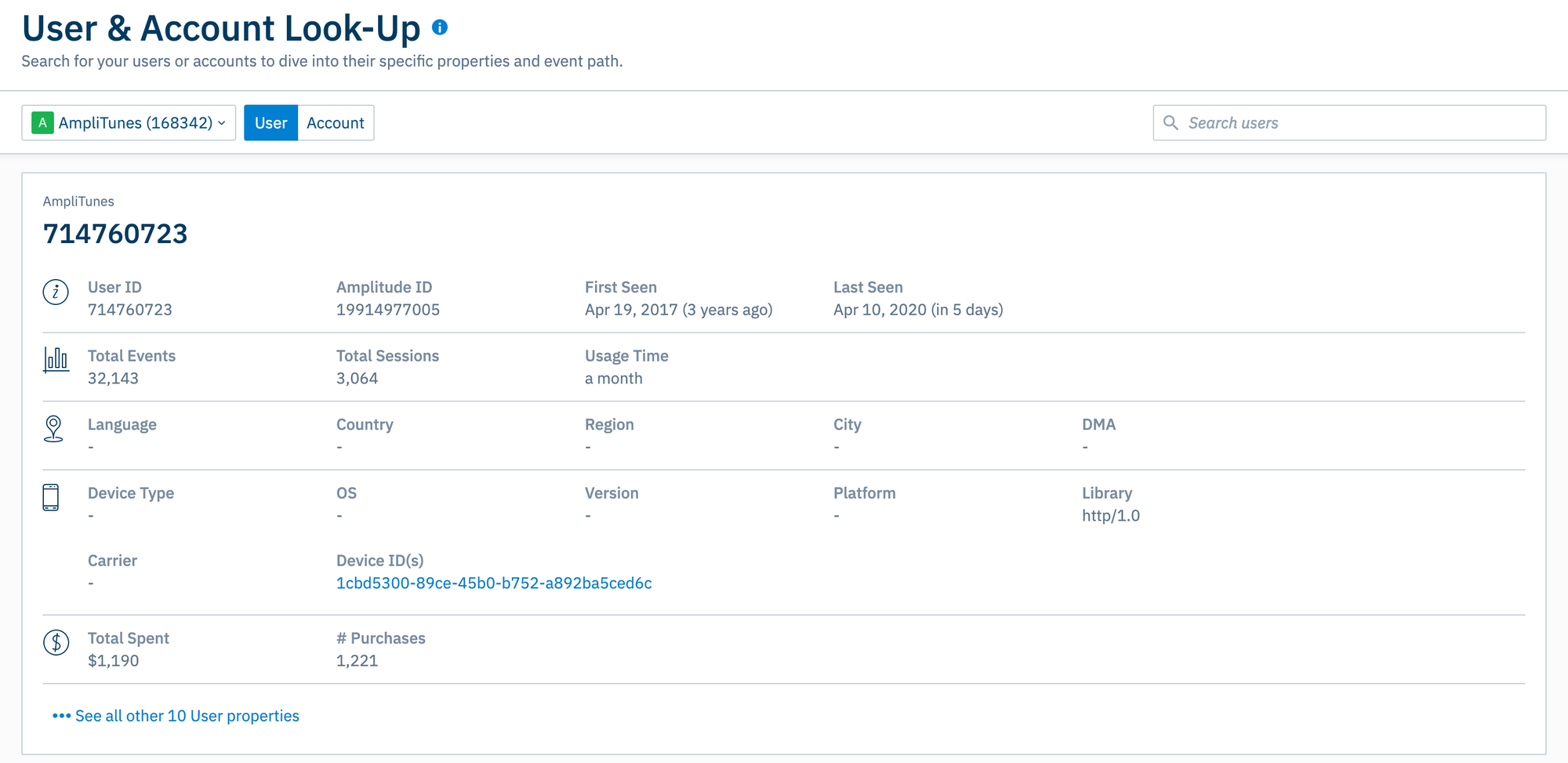Click the magnifier icon in the search box
This screenshot has height=763, width=1568.
pos(1171,122)
